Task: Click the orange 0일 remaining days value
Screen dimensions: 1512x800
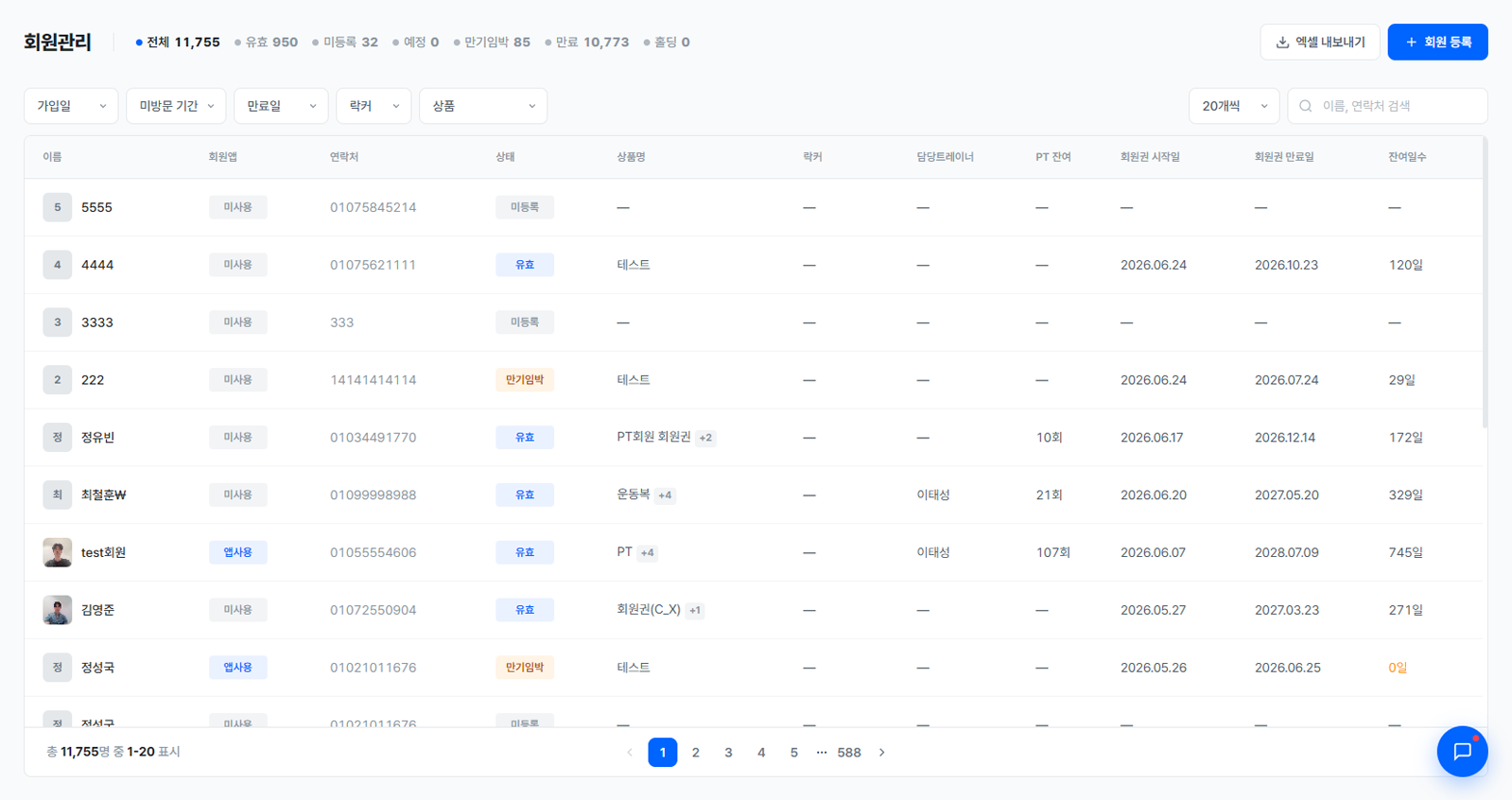Action: coord(1398,668)
